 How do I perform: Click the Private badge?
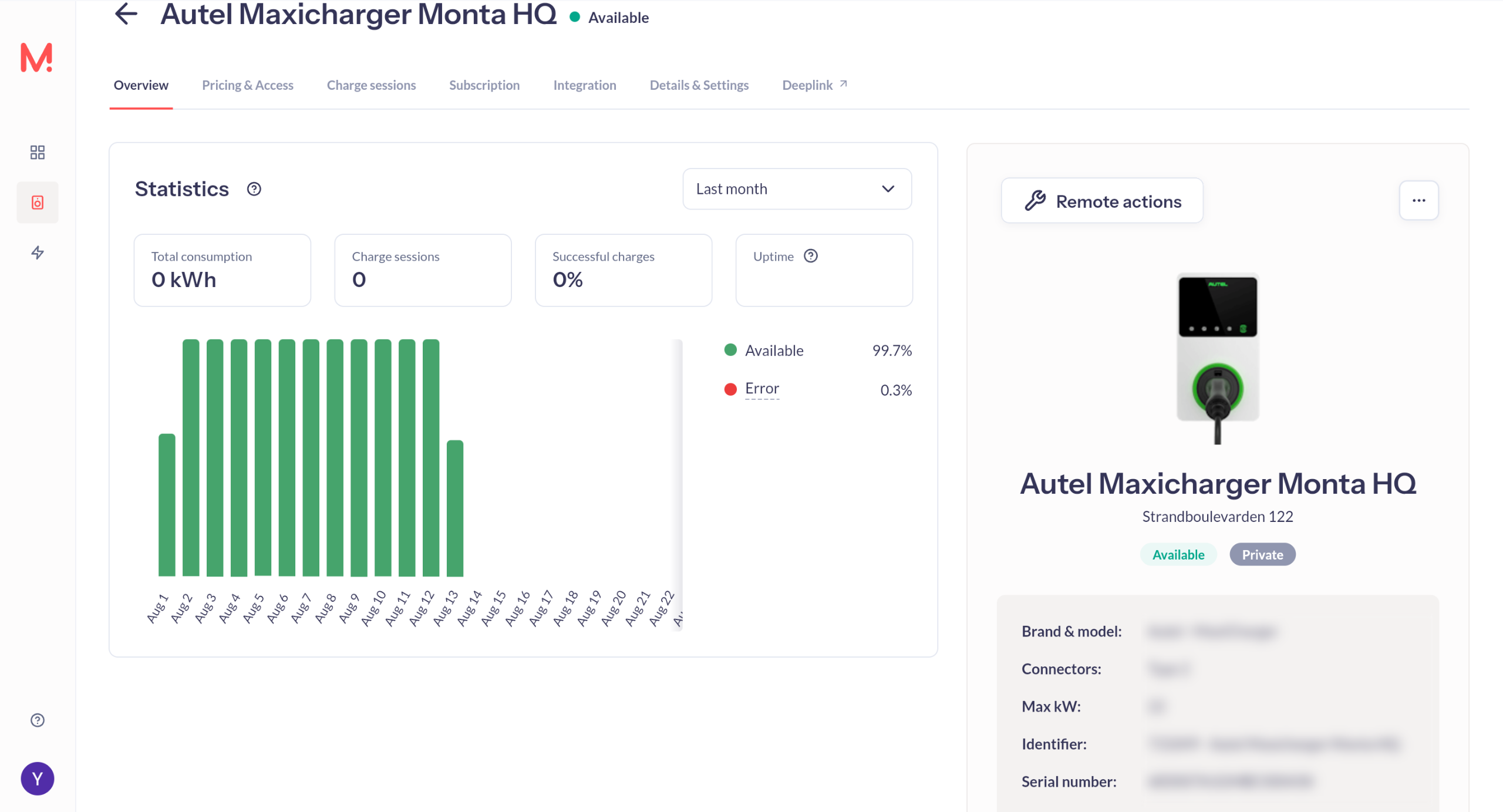point(1262,555)
